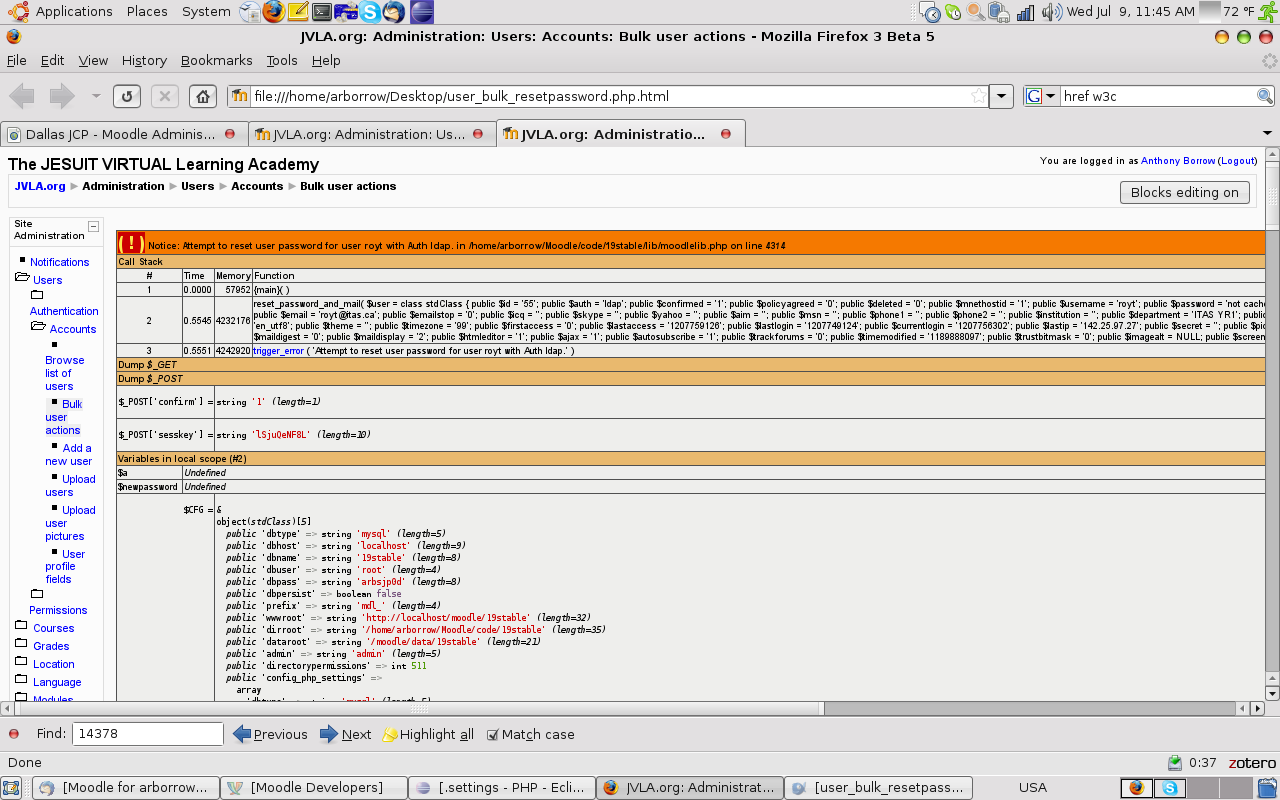This screenshot has width=1280, height=800.
Task: Focus the URL address bar
Action: click(x=610, y=96)
